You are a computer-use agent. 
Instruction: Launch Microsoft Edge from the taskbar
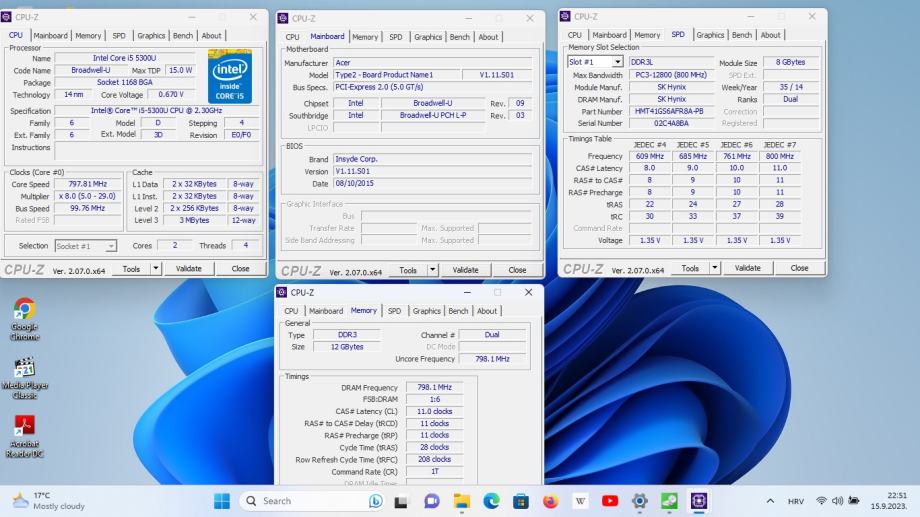coord(491,501)
